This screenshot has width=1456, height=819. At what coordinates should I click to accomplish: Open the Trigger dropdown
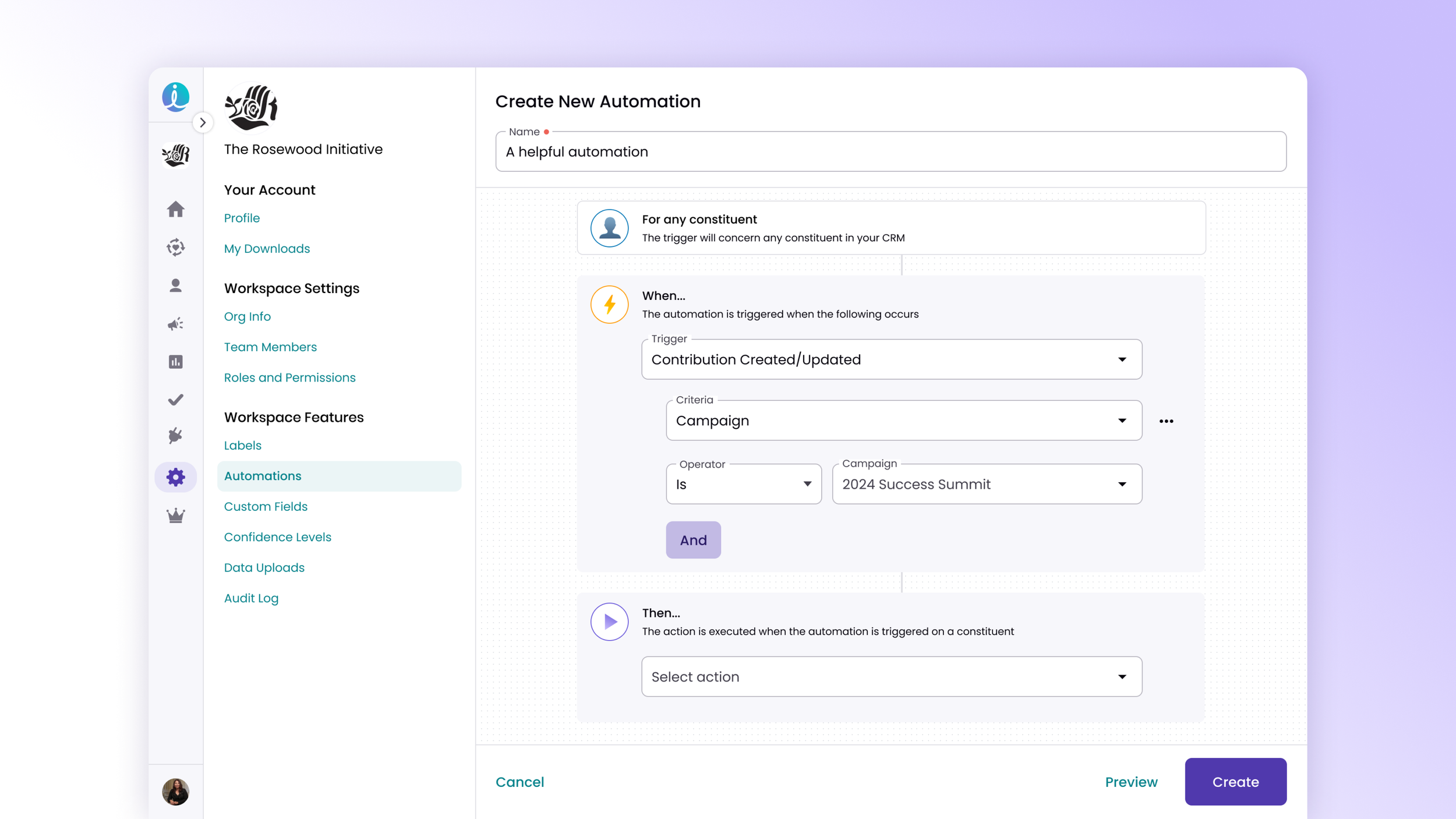891,359
